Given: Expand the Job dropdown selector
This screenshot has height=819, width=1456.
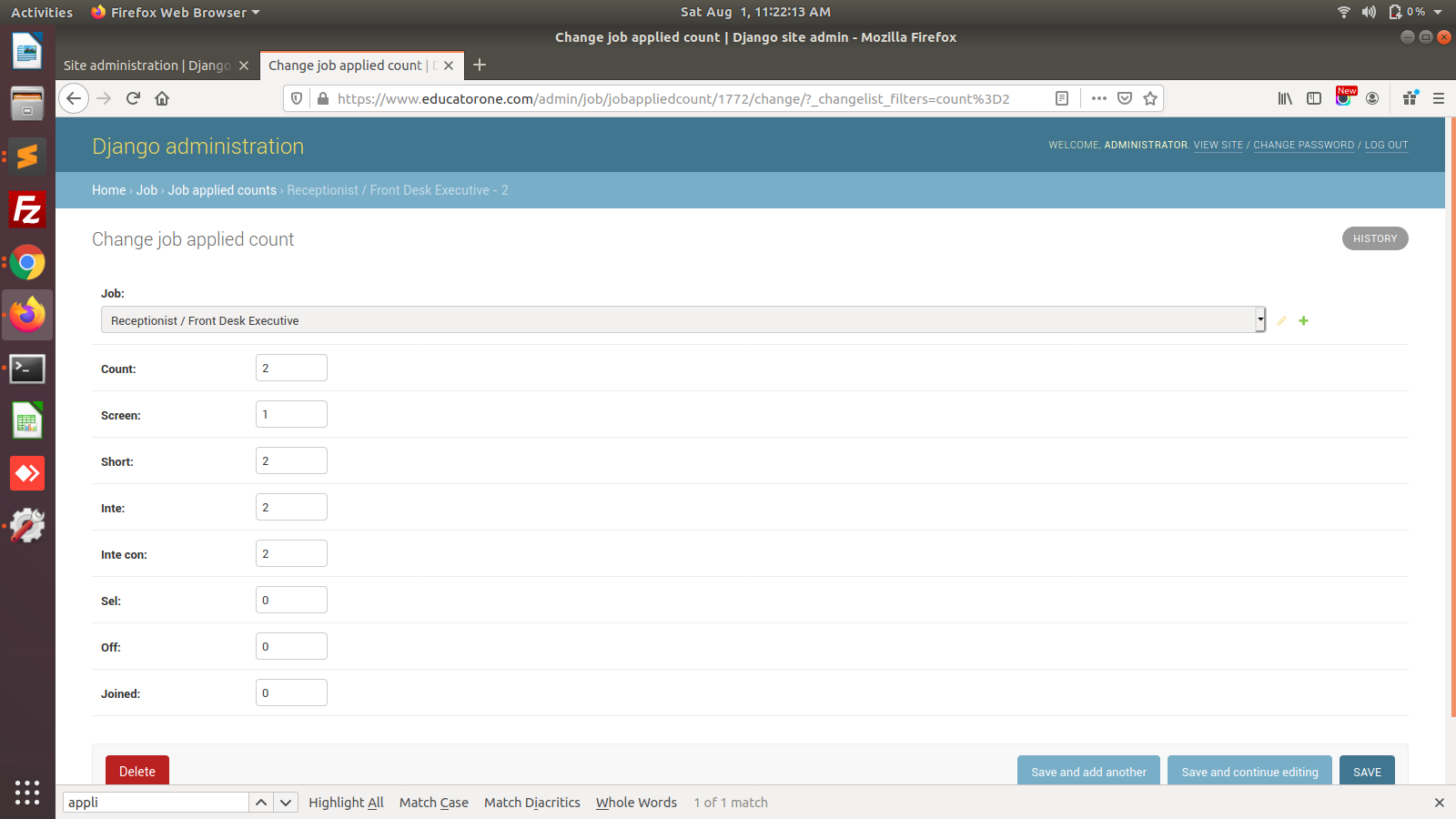Looking at the screenshot, I should coord(682,320).
